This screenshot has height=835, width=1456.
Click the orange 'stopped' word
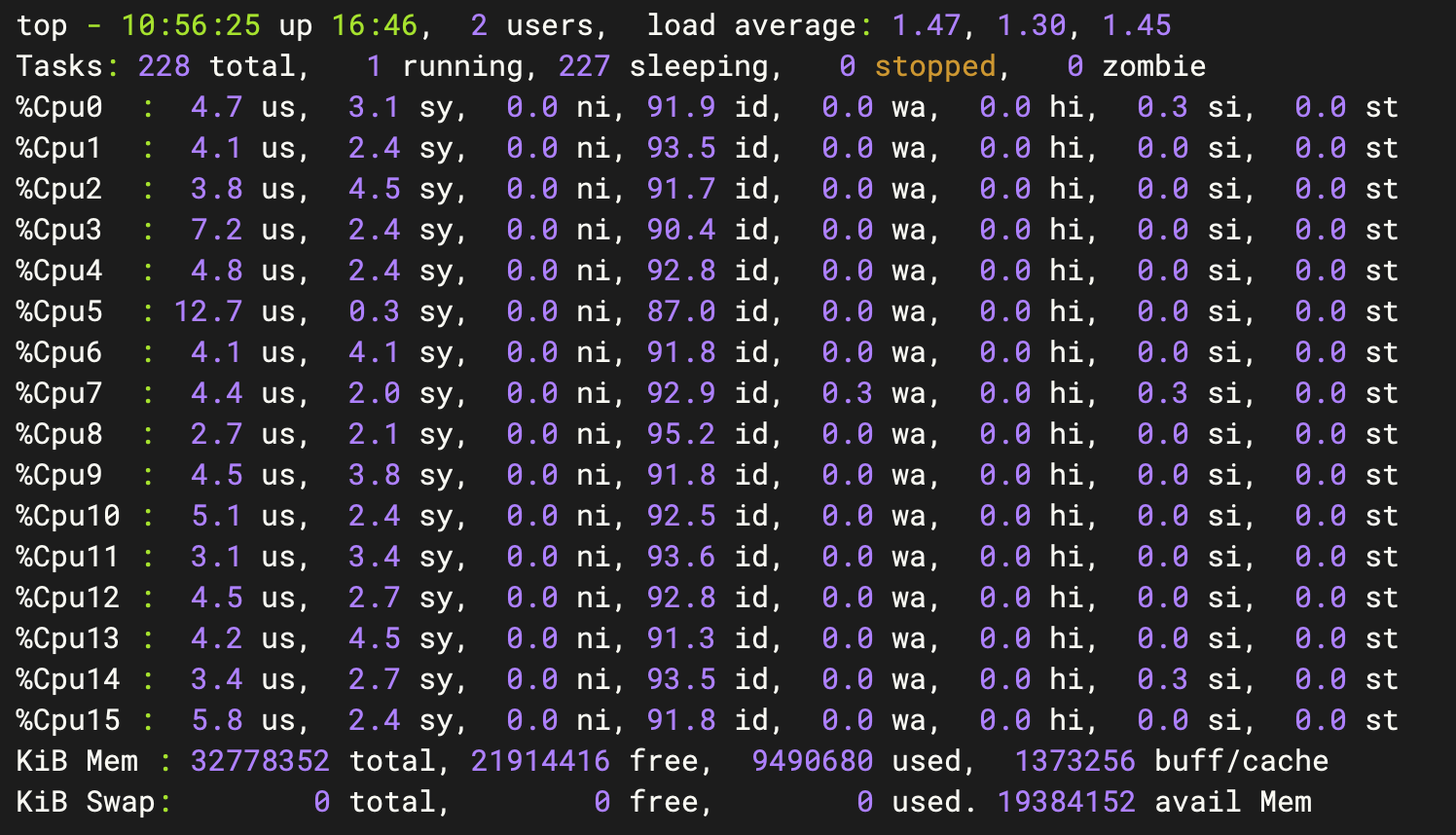[934, 66]
